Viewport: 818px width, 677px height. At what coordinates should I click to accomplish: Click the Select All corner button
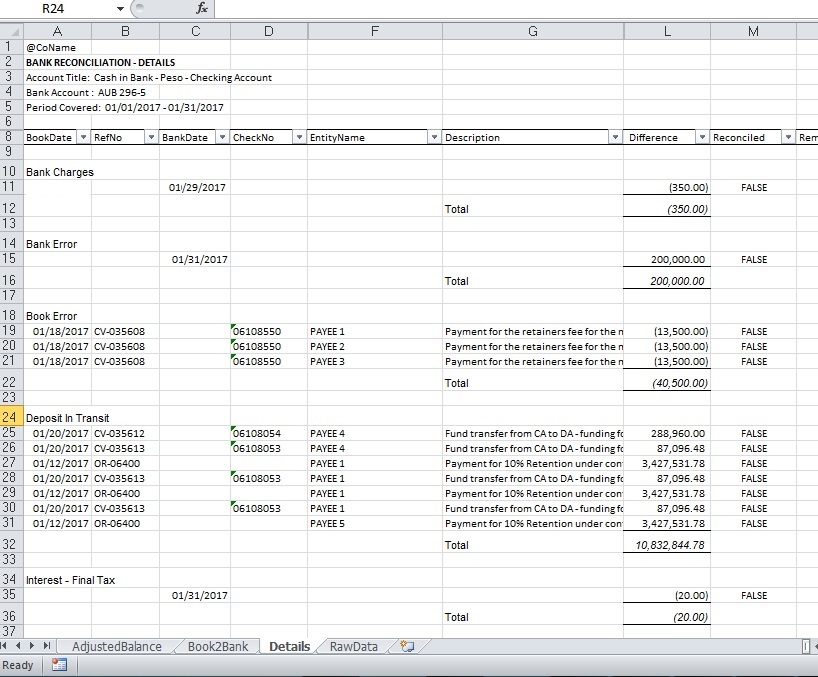(11, 31)
